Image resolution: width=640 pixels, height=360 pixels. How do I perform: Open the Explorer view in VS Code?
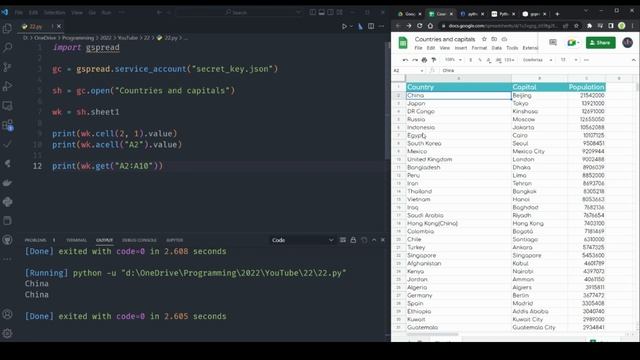(x=7, y=29)
